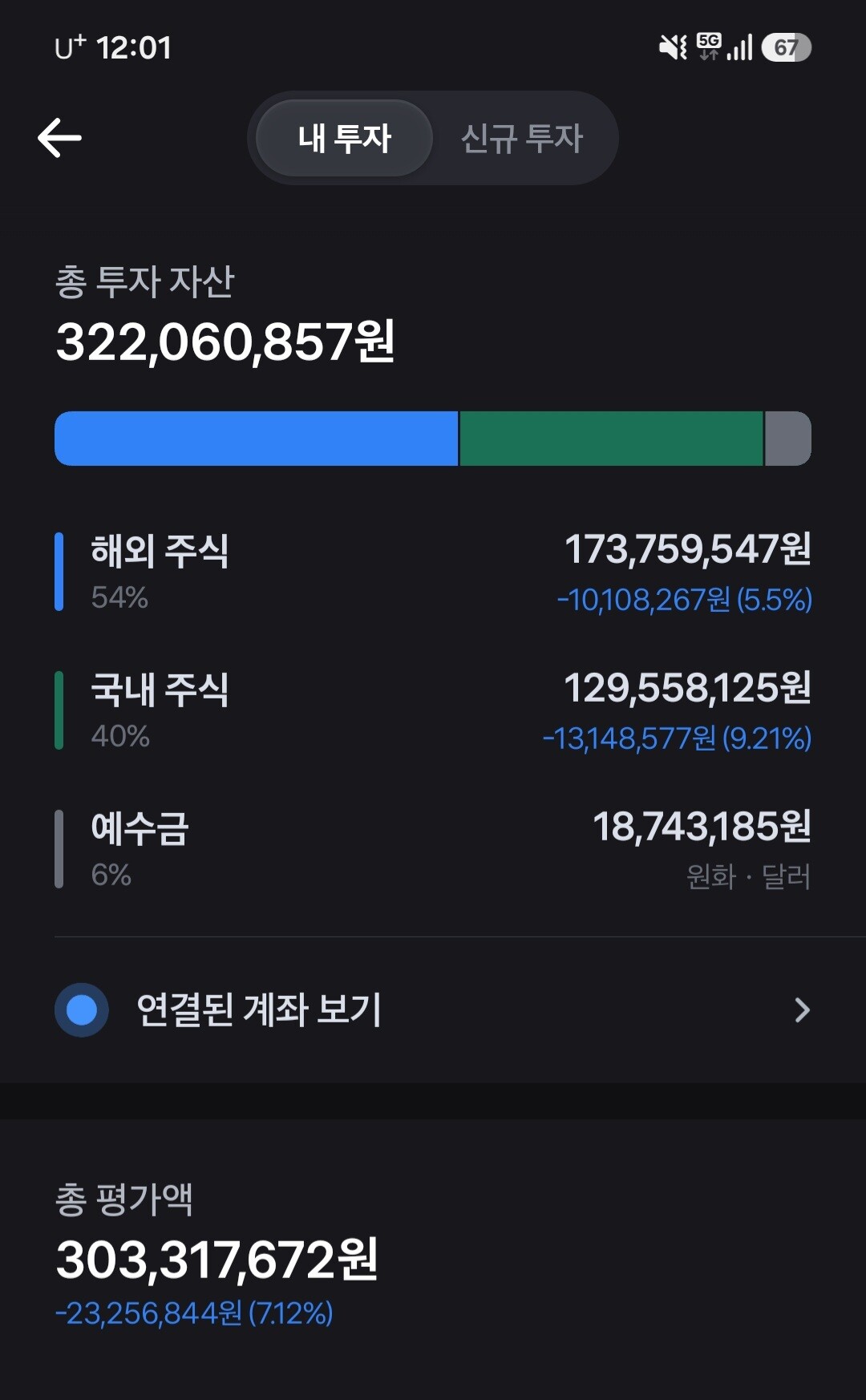This screenshot has width=866, height=1400.
Task: Switch to 내 투자 tab
Action: (344, 138)
